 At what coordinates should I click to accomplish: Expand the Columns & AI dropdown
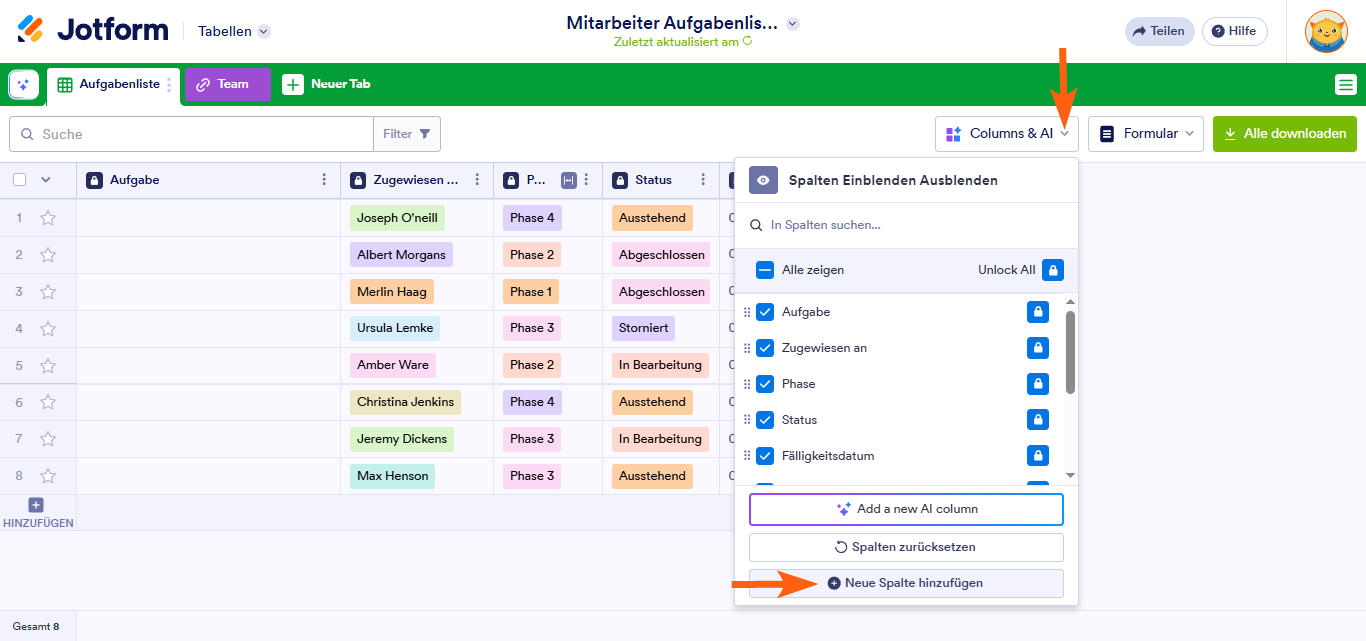(1006, 134)
